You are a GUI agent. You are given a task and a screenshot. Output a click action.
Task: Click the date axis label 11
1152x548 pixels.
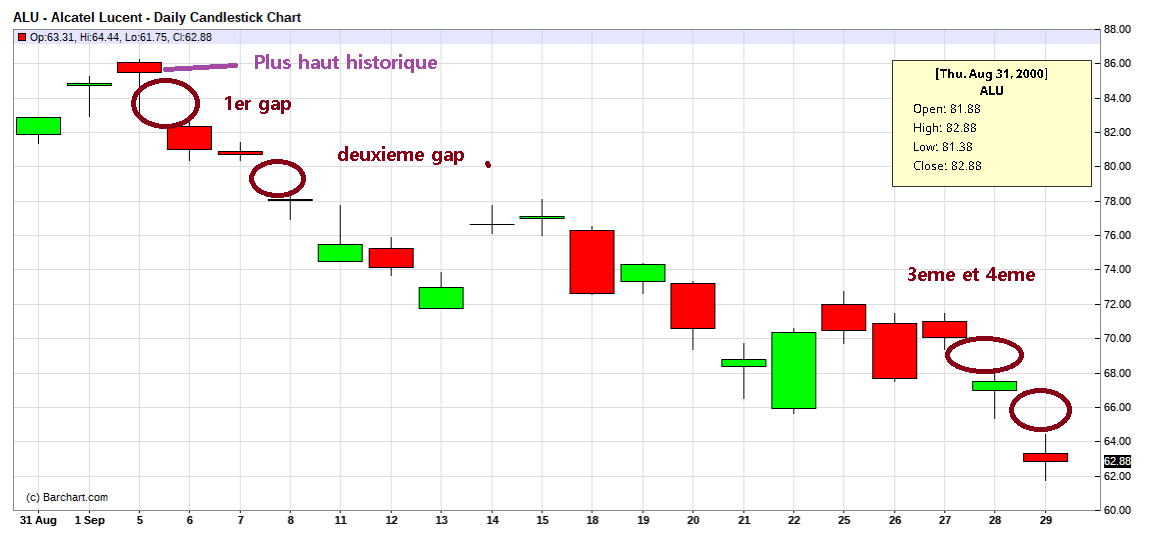340,521
